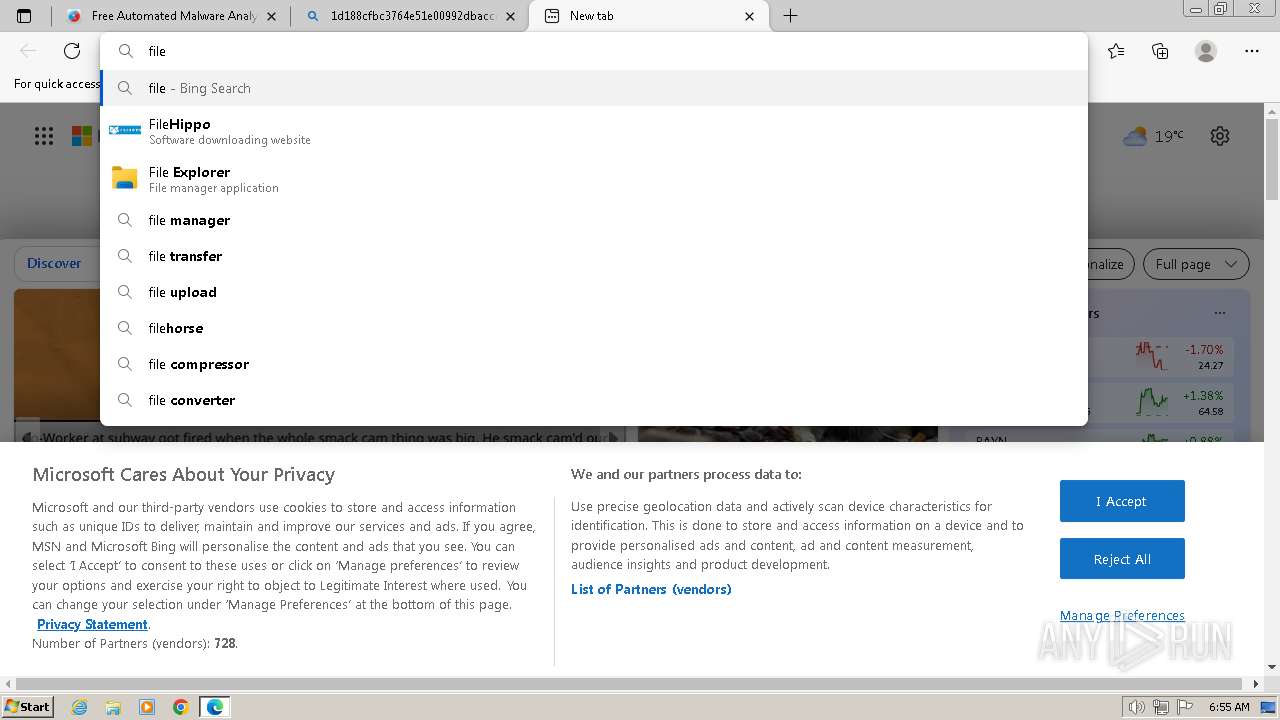Launch Internet Explorer from the taskbar
Image resolution: width=1280 pixels, height=720 pixels.
tap(80, 707)
